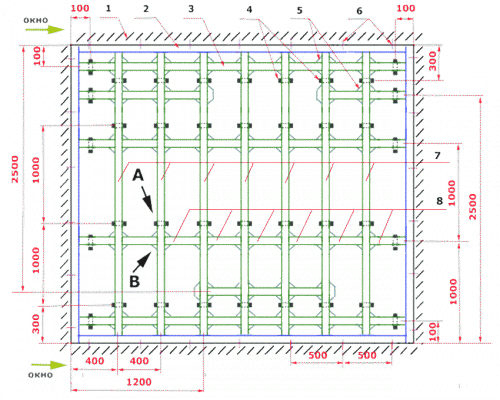Click callout number 7 on the right
This screenshot has width=500, height=400.
pos(437,155)
